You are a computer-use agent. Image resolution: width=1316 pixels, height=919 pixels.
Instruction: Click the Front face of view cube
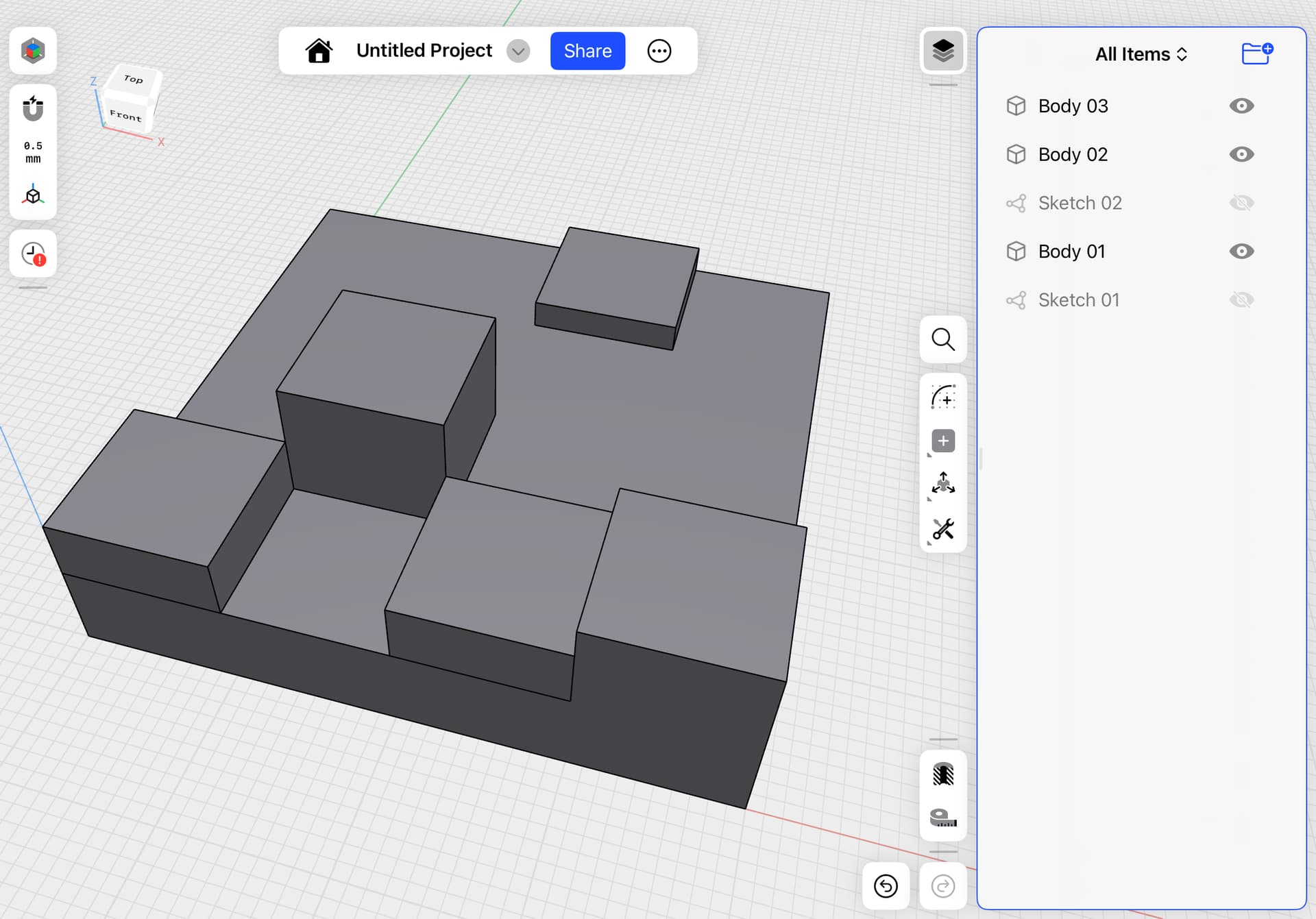point(125,116)
